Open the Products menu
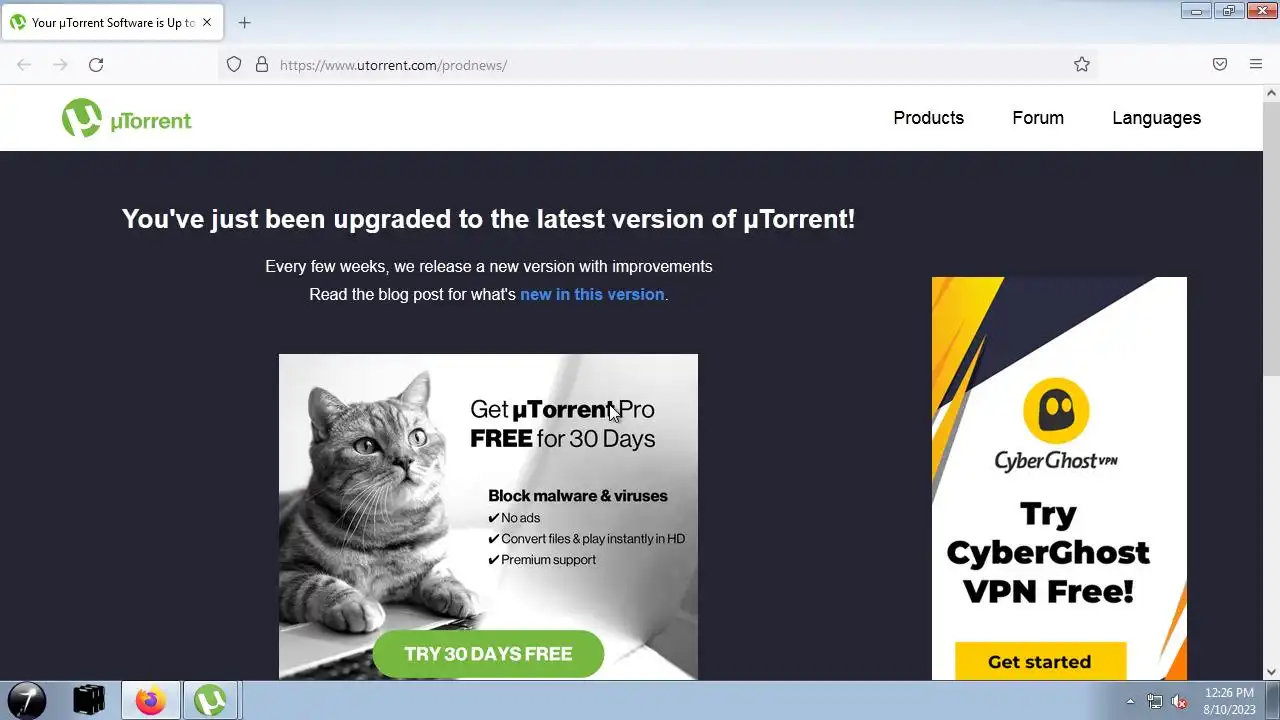Viewport: 1280px width, 720px height. (x=928, y=118)
